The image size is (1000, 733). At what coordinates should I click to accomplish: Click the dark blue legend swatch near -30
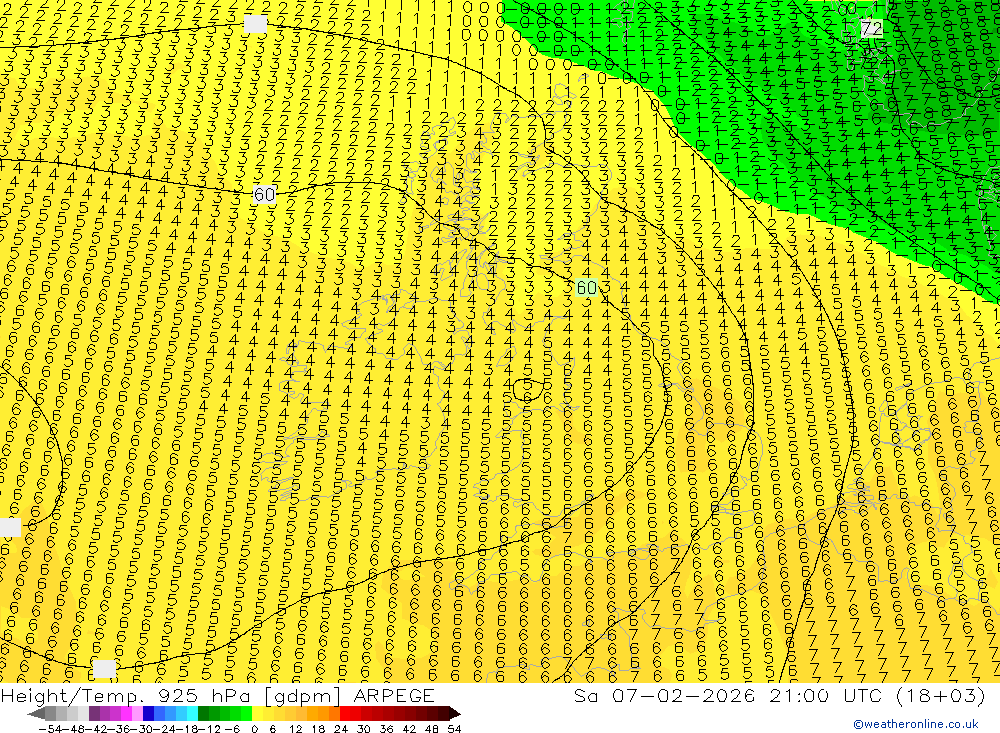pos(149,713)
